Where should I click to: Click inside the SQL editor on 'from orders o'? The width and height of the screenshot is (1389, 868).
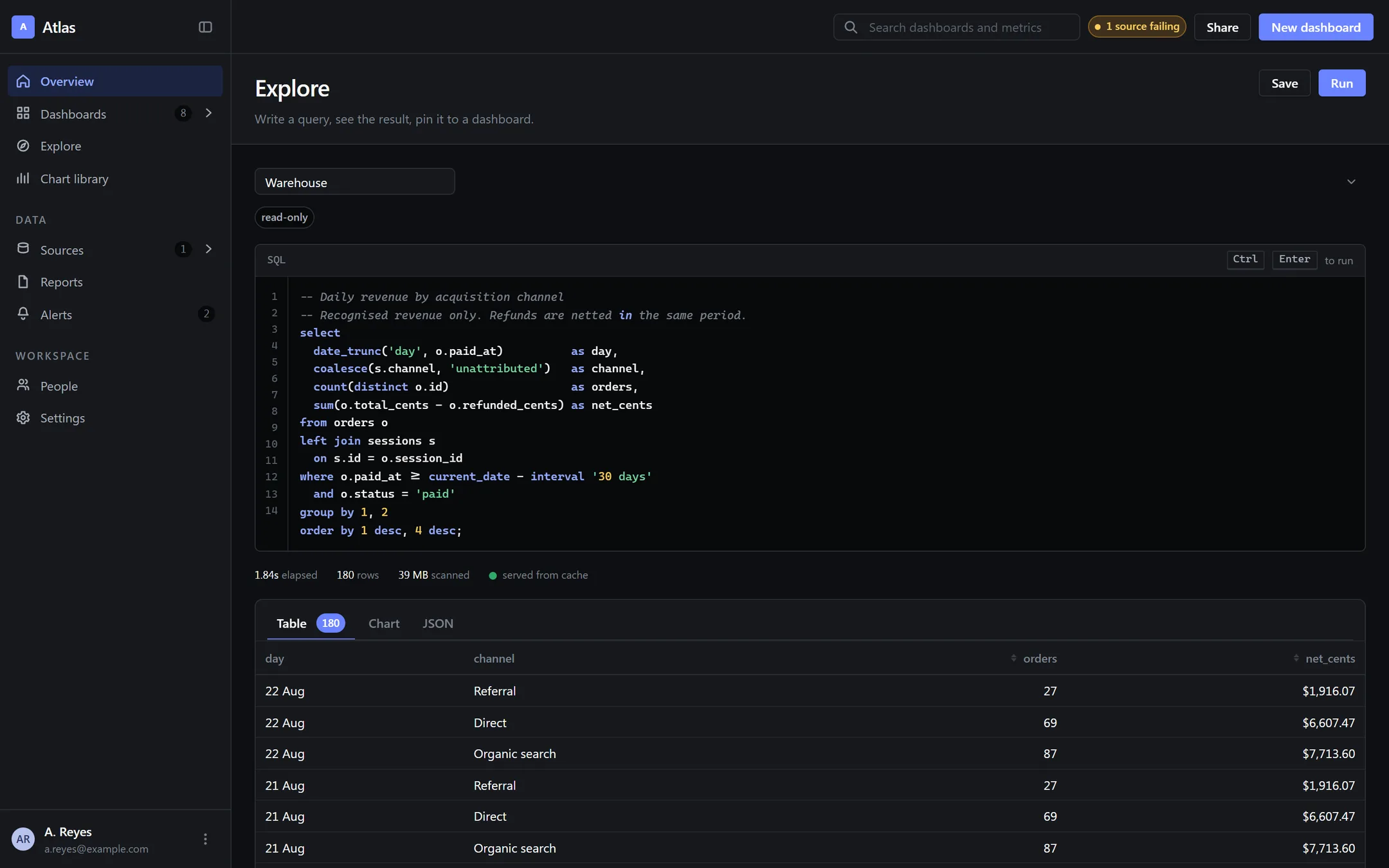pos(343,422)
